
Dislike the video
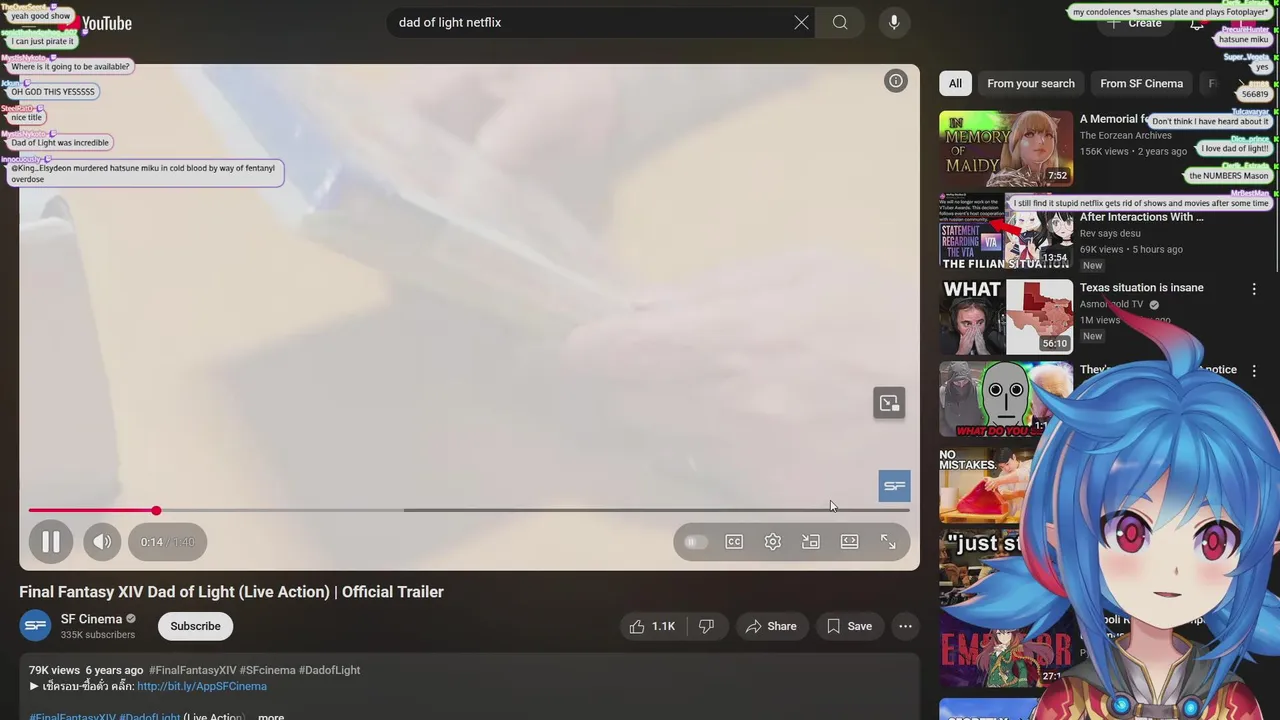(706, 626)
